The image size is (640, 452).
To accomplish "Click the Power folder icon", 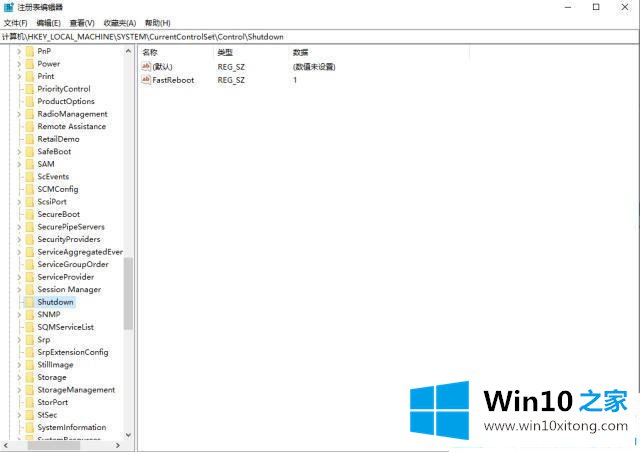I will coord(29,64).
